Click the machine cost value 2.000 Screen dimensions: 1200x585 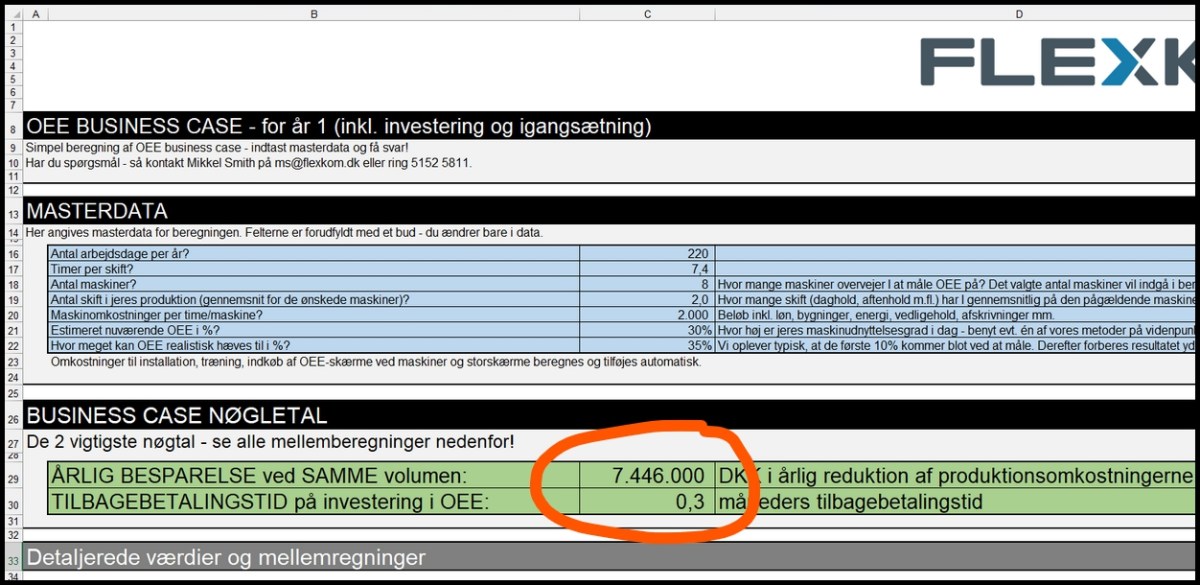(647, 315)
